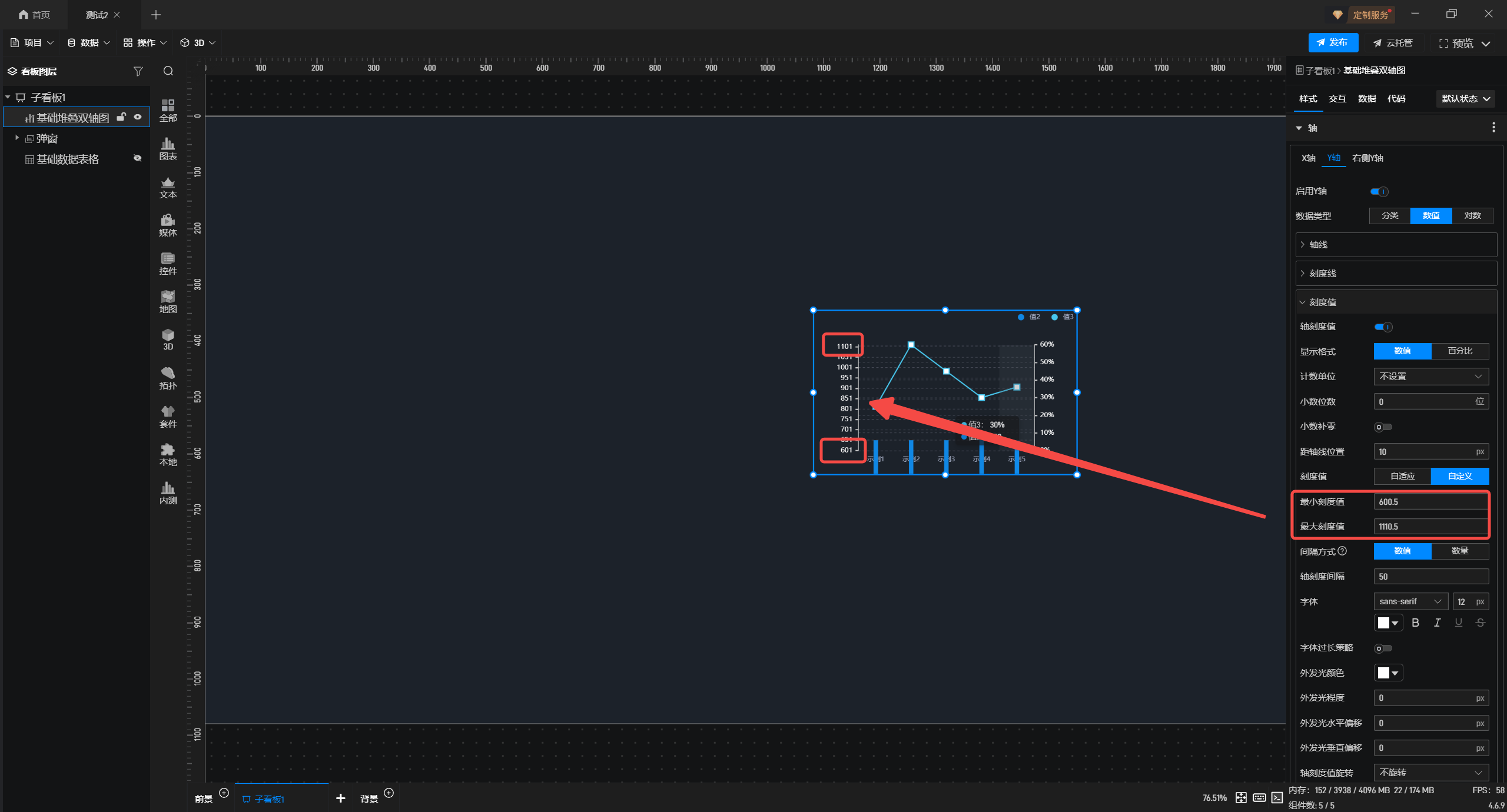
Task: Hide the 基础堆叠双轴图 layer via eye icon
Action: tap(138, 117)
